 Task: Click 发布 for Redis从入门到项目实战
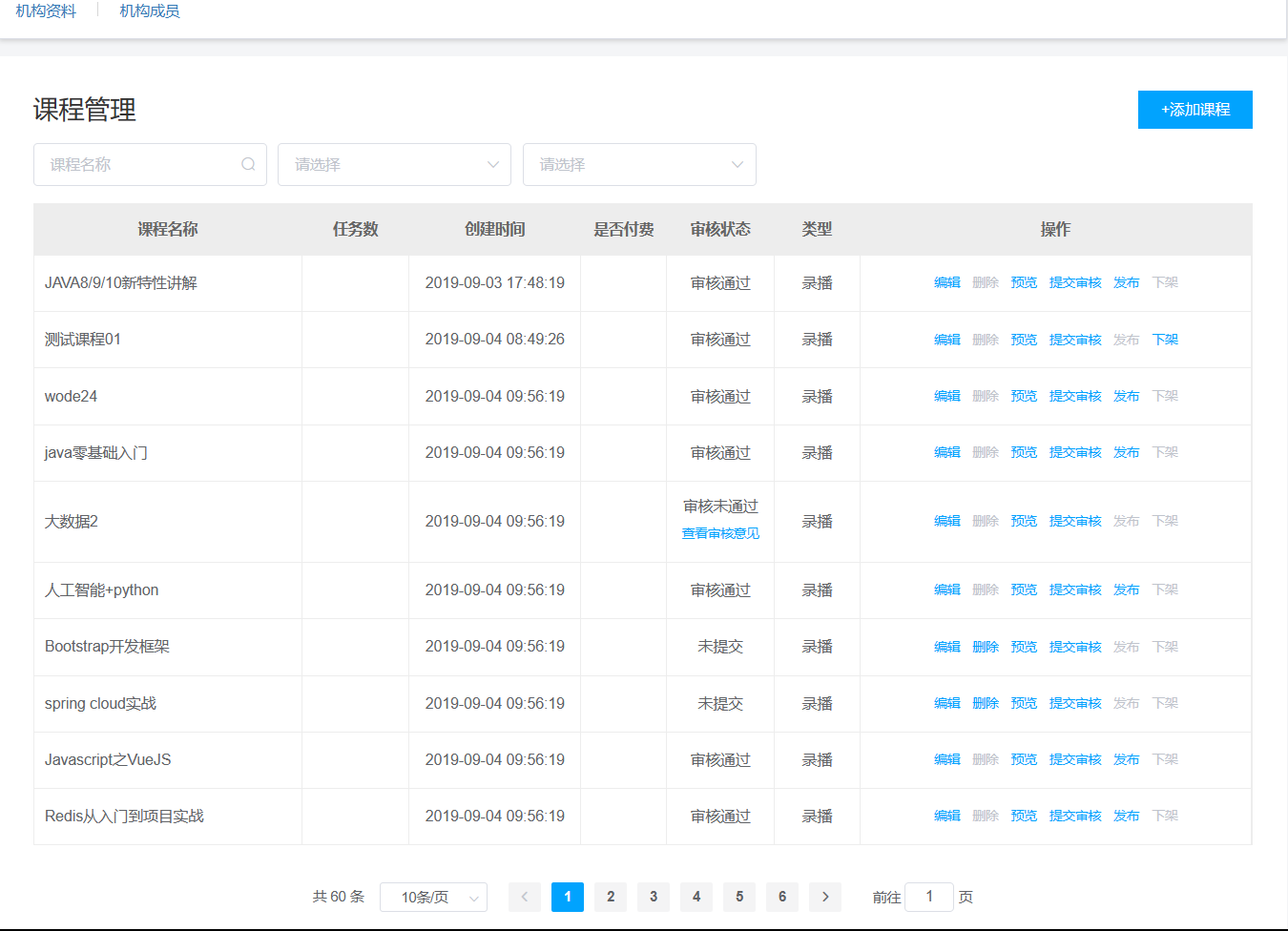pyautogui.click(x=1127, y=816)
